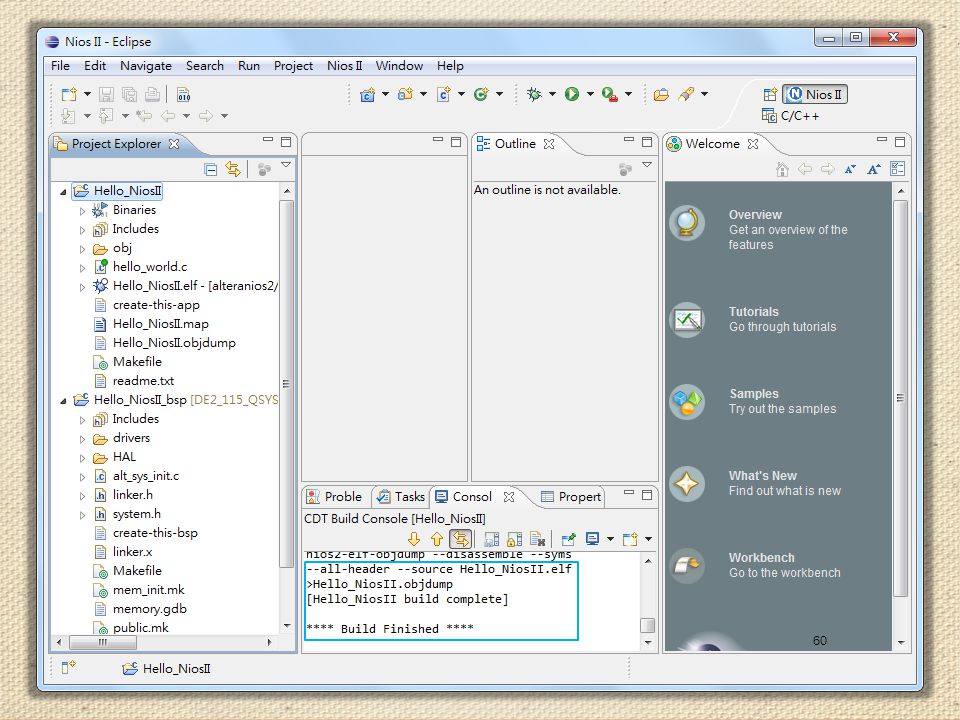
Task: Select mem_init.mk file
Action: point(148,590)
